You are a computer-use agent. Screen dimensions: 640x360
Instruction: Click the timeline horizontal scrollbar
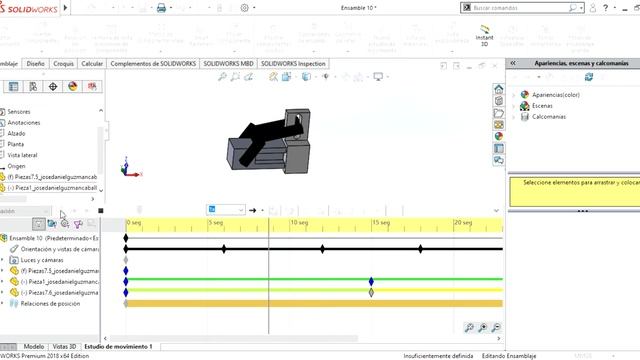(x=233, y=338)
